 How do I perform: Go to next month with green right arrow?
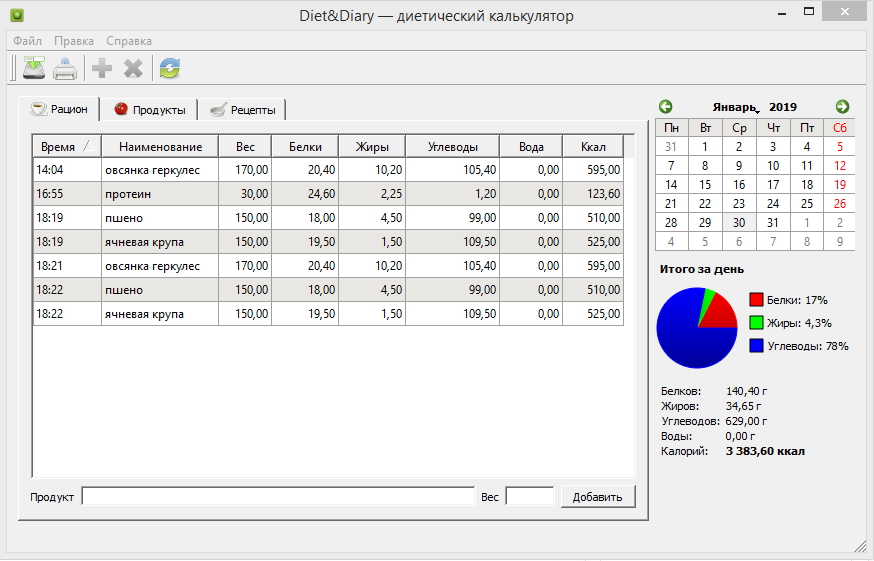[x=842, y=106]
